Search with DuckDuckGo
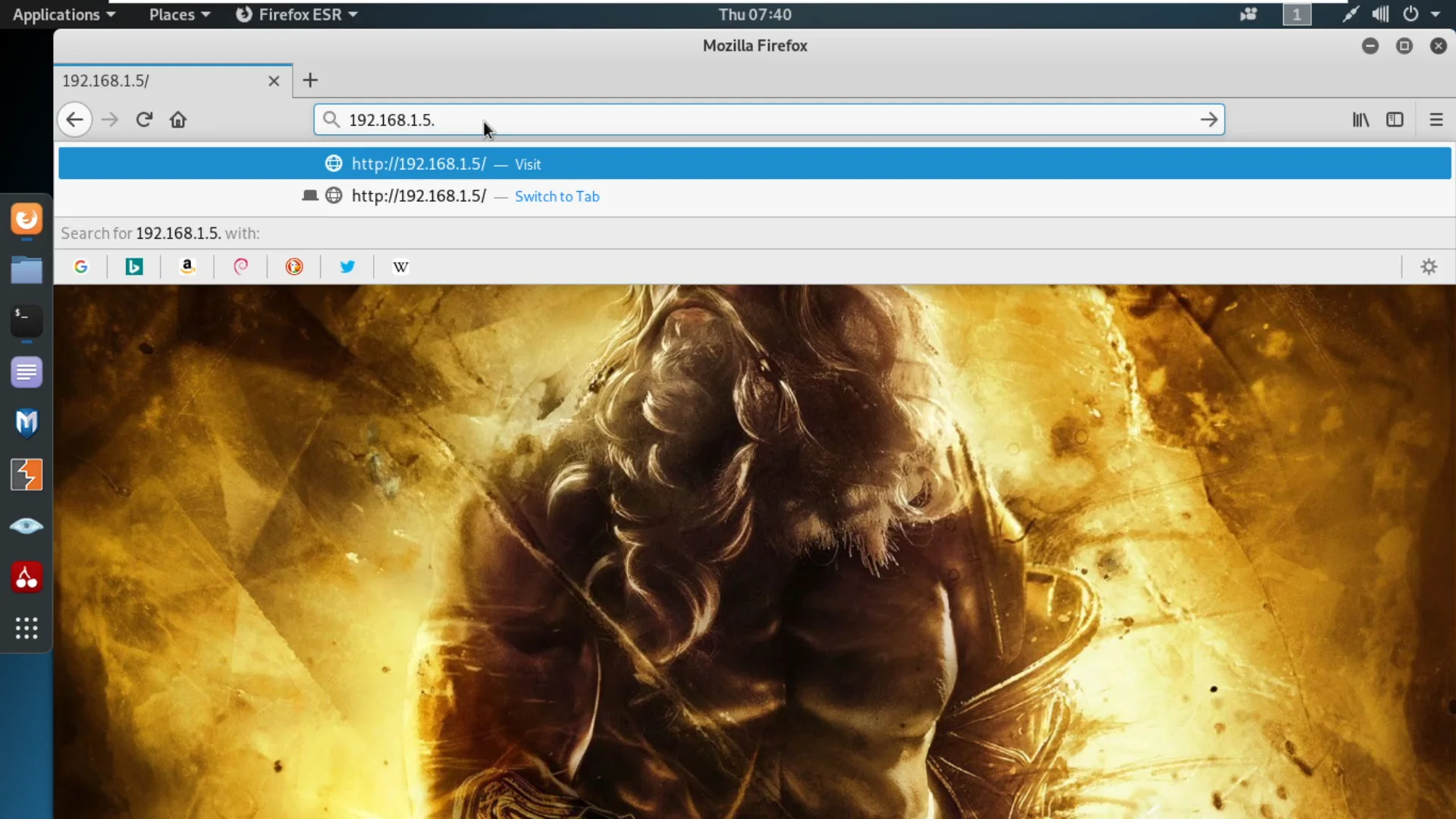1456x819 pixels. click(x=294, y=266)
